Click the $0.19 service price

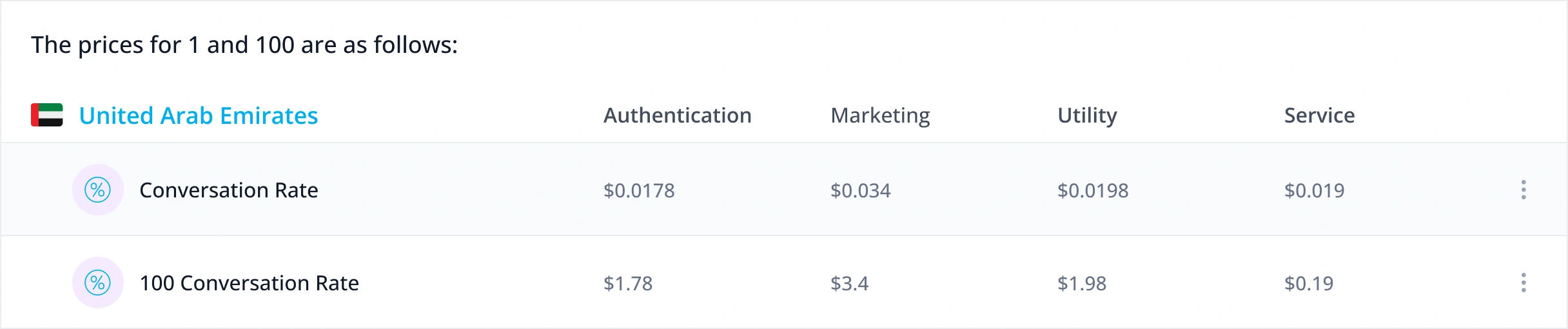[1309, 283]
